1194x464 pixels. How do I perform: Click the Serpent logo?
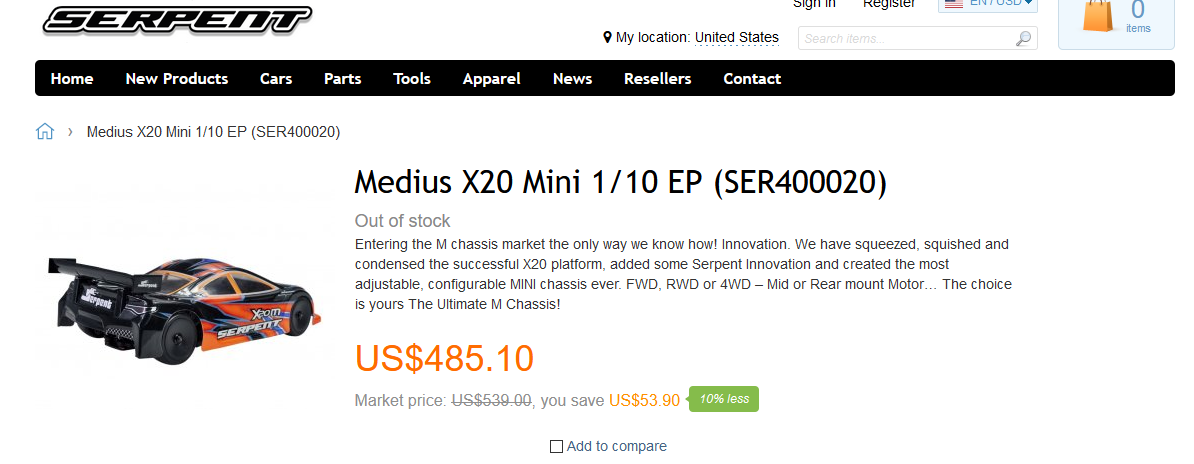pyautogui.click(x=177, y=19)
